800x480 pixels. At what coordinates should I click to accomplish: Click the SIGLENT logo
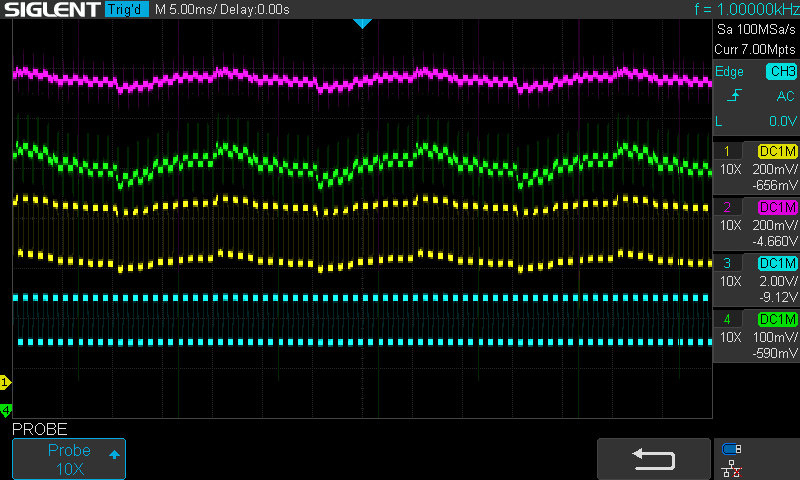click(x=52, y=9)
